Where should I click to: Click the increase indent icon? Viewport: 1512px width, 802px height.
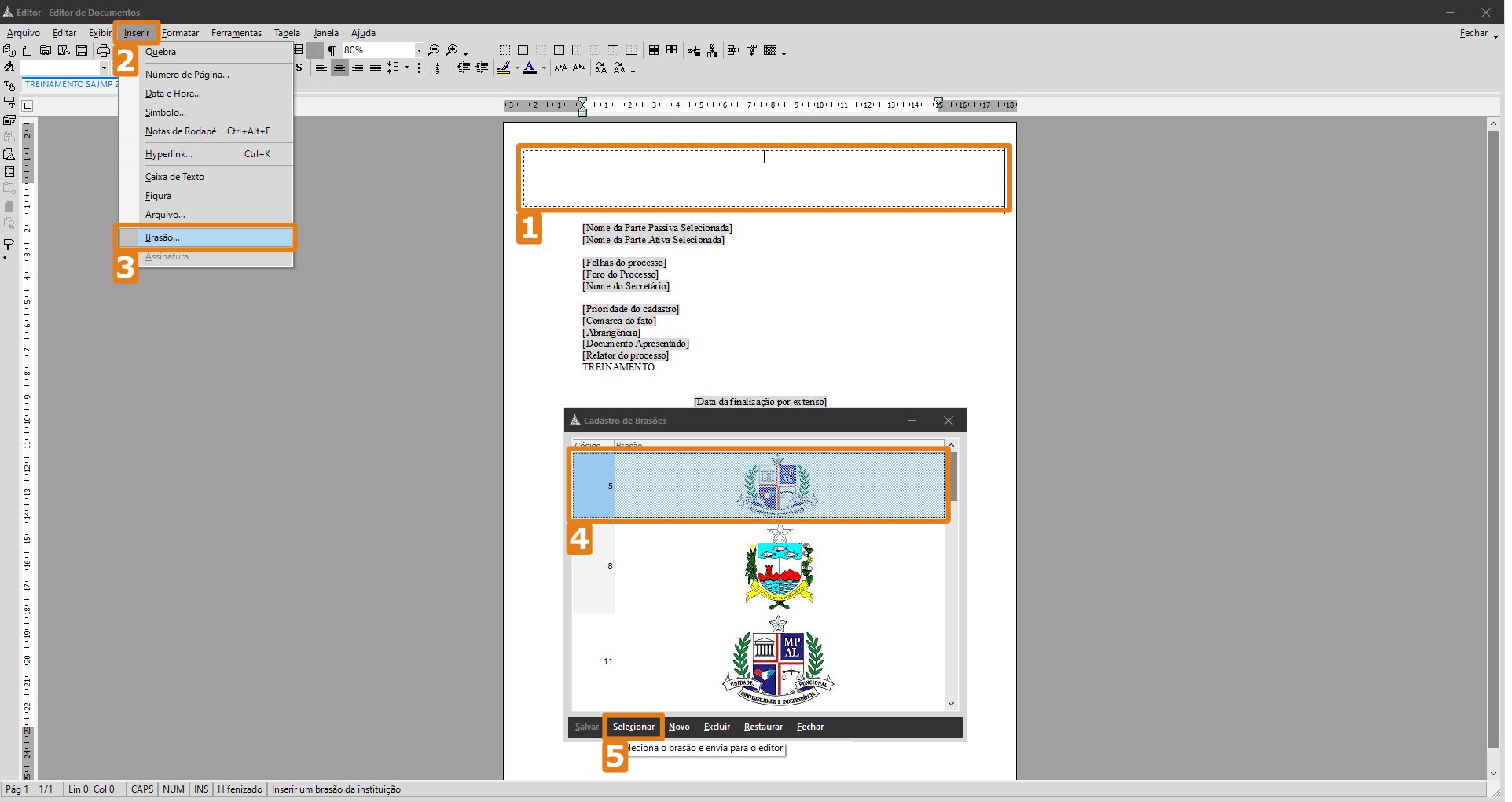pyautogui.click(x=482, y=68)
